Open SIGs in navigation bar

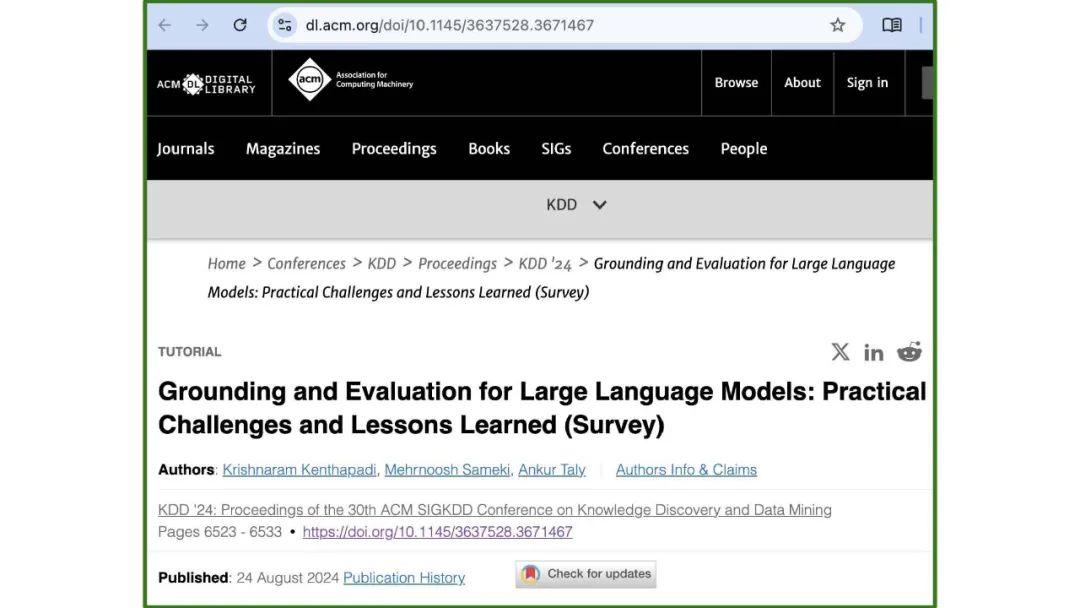(x=556, y=149)
